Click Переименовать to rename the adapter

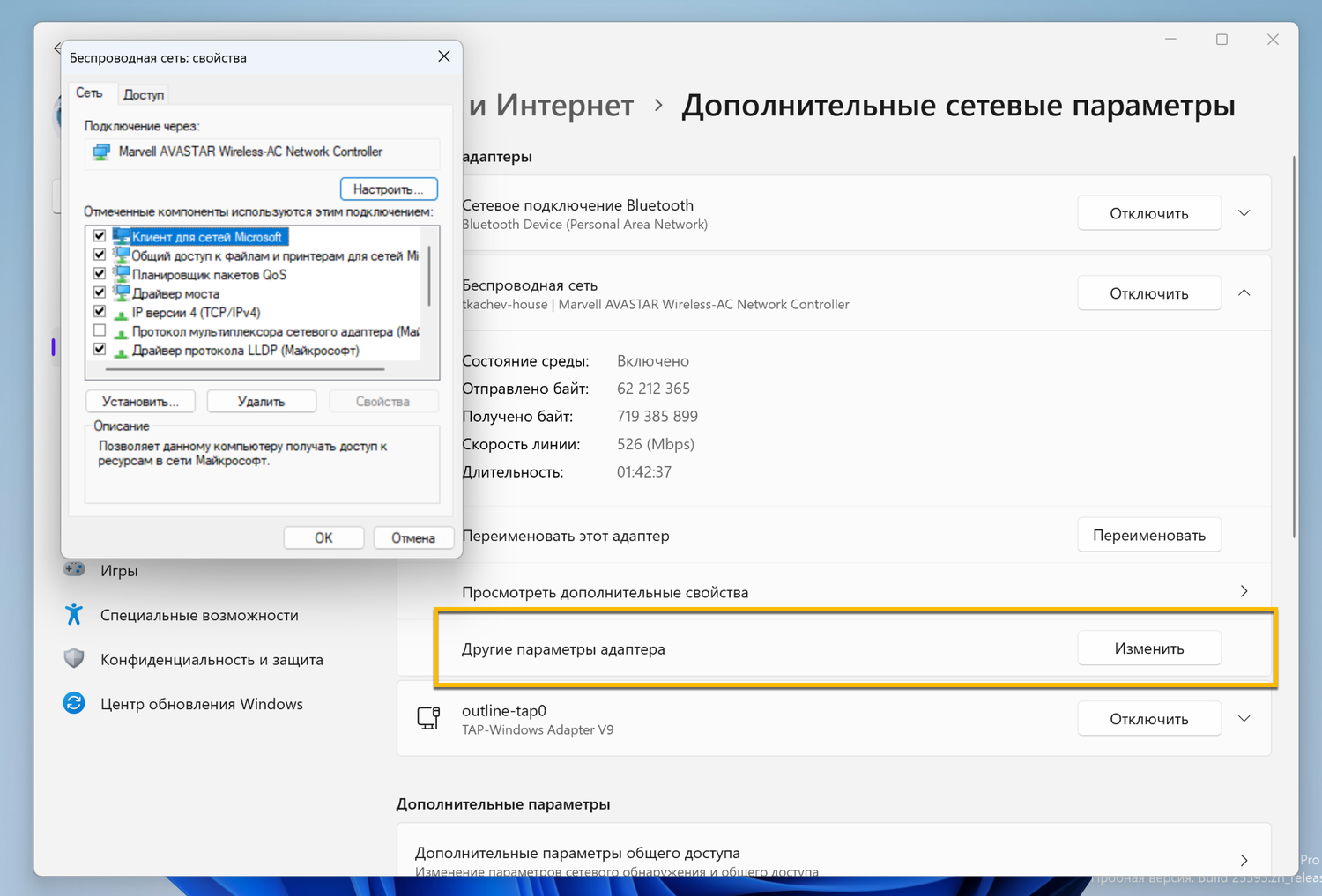pos(1149,535)
